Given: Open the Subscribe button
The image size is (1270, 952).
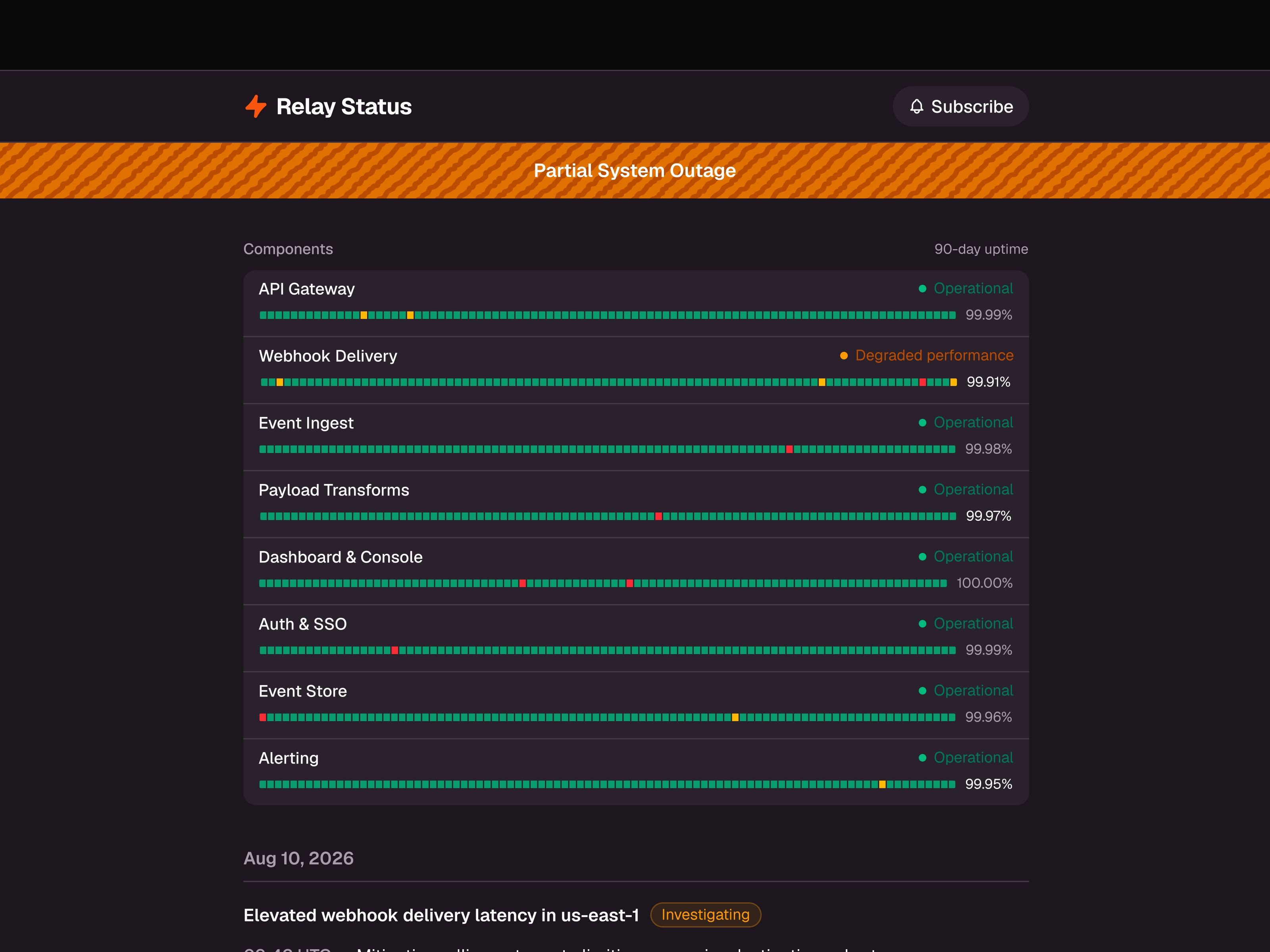Looking at the screenshot, I should pyautogui.click(x=960, y=107).
